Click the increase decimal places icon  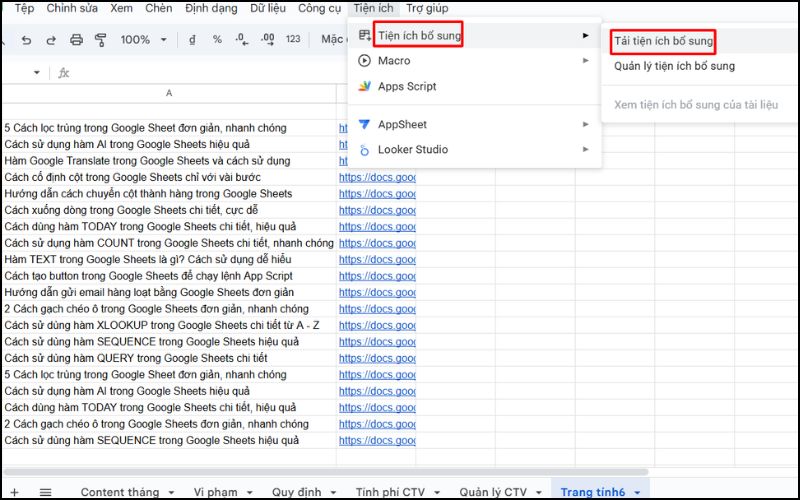(266, 40)
